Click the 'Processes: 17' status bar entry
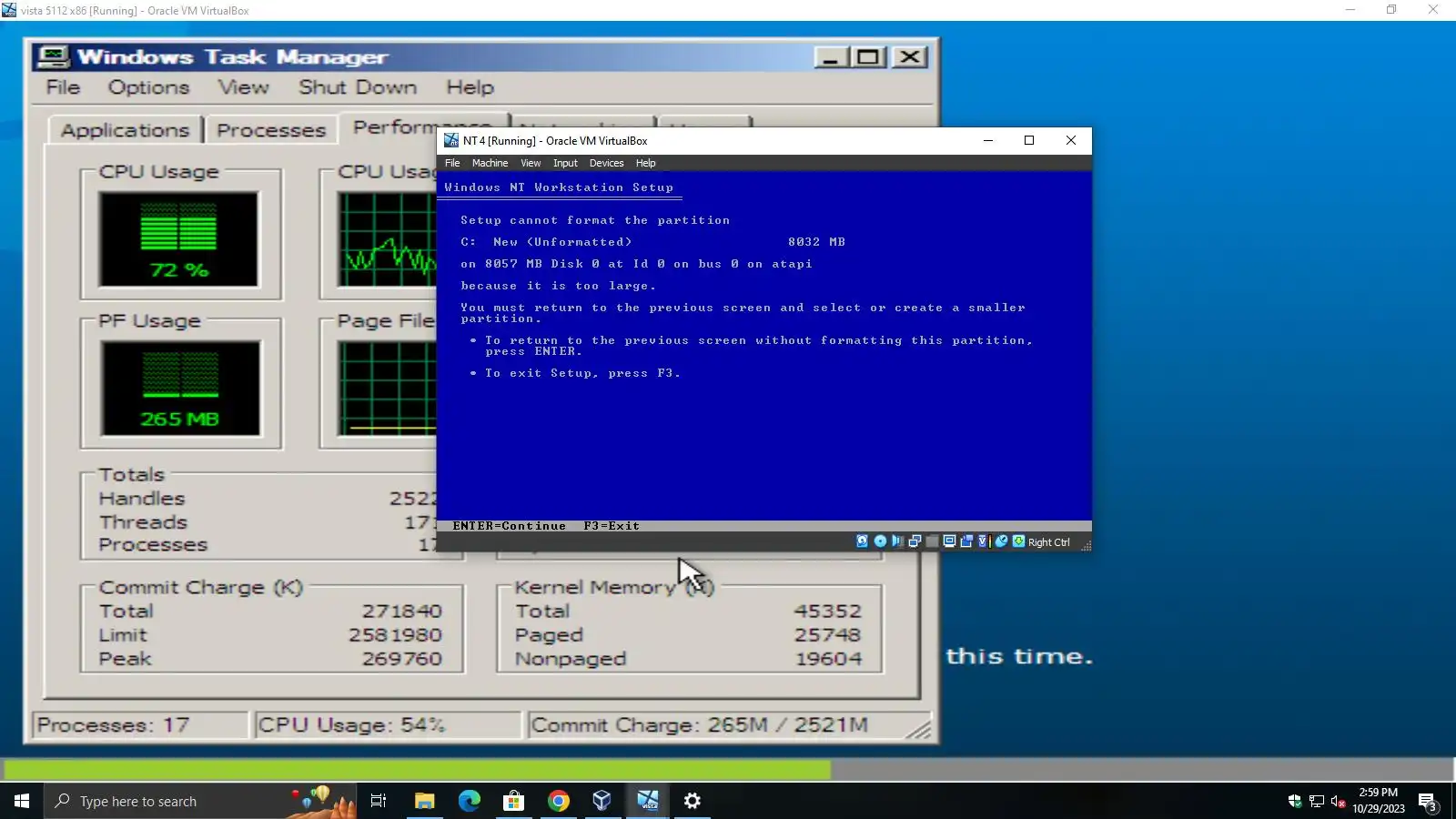Image resolution: width=1456 pixels, height=819 pixels. [140, 725]
